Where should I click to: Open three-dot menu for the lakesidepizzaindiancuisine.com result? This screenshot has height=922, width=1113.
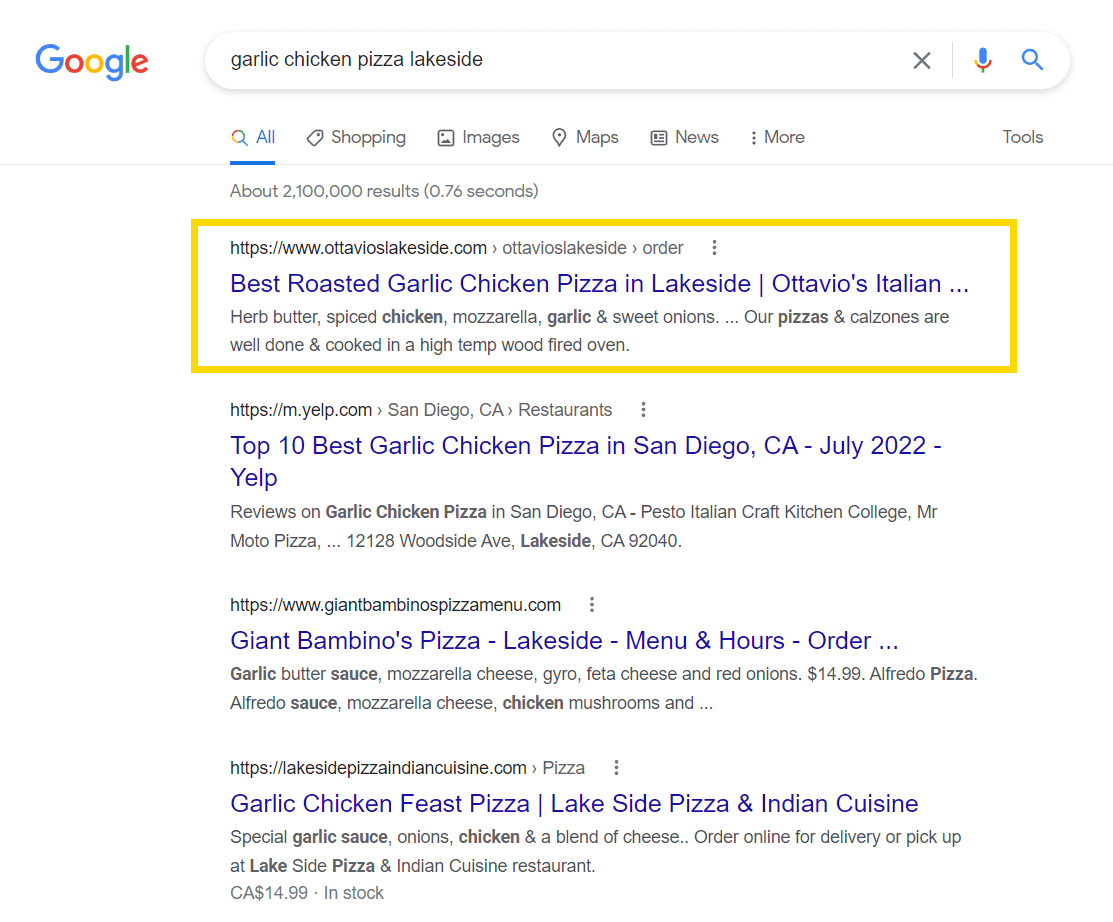pos(616,767)
